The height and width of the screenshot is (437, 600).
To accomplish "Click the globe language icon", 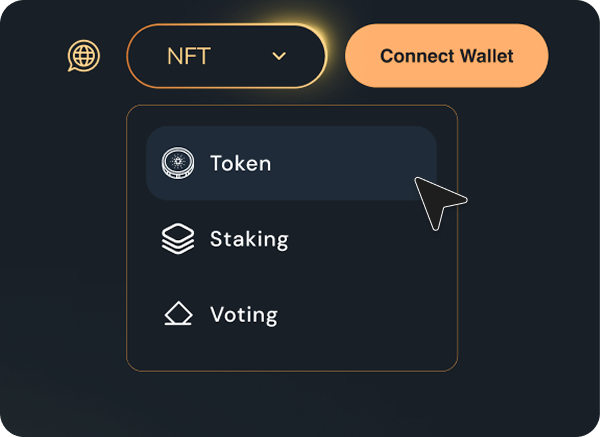I will [x=83, y=56].
